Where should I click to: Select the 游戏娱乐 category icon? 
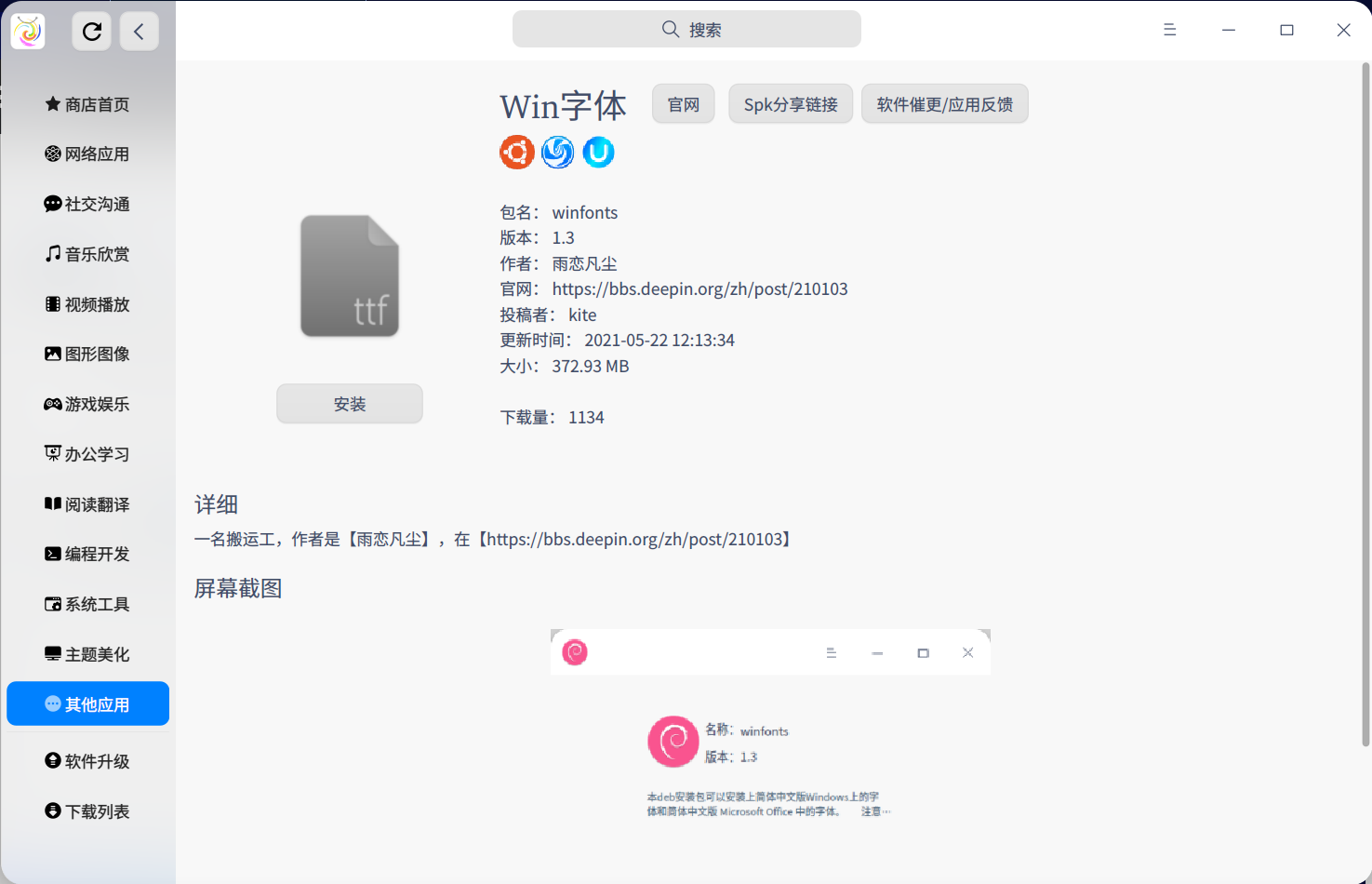(53, 404)
